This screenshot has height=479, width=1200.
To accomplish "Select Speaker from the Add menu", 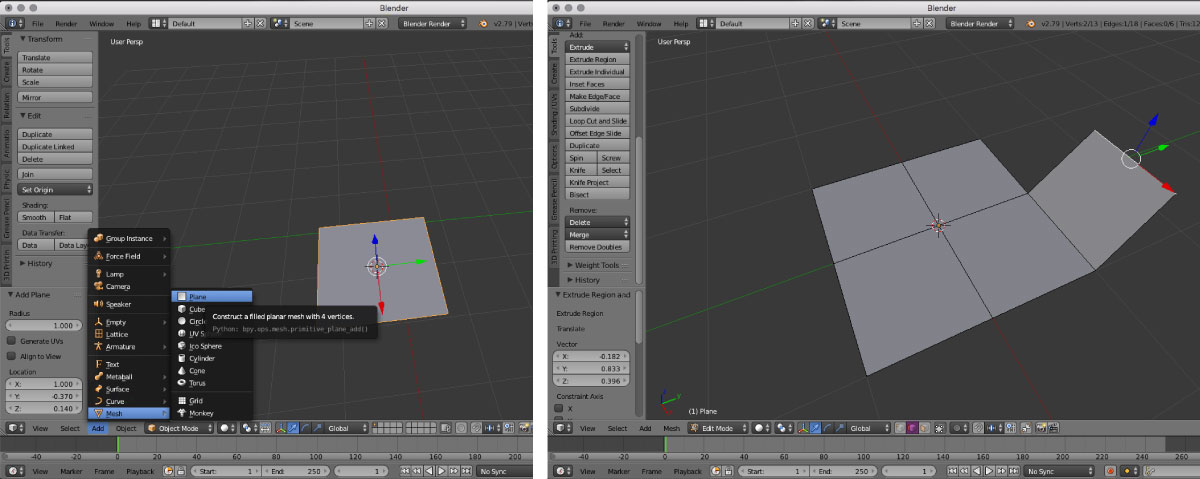I will click(x=130, y=304).
